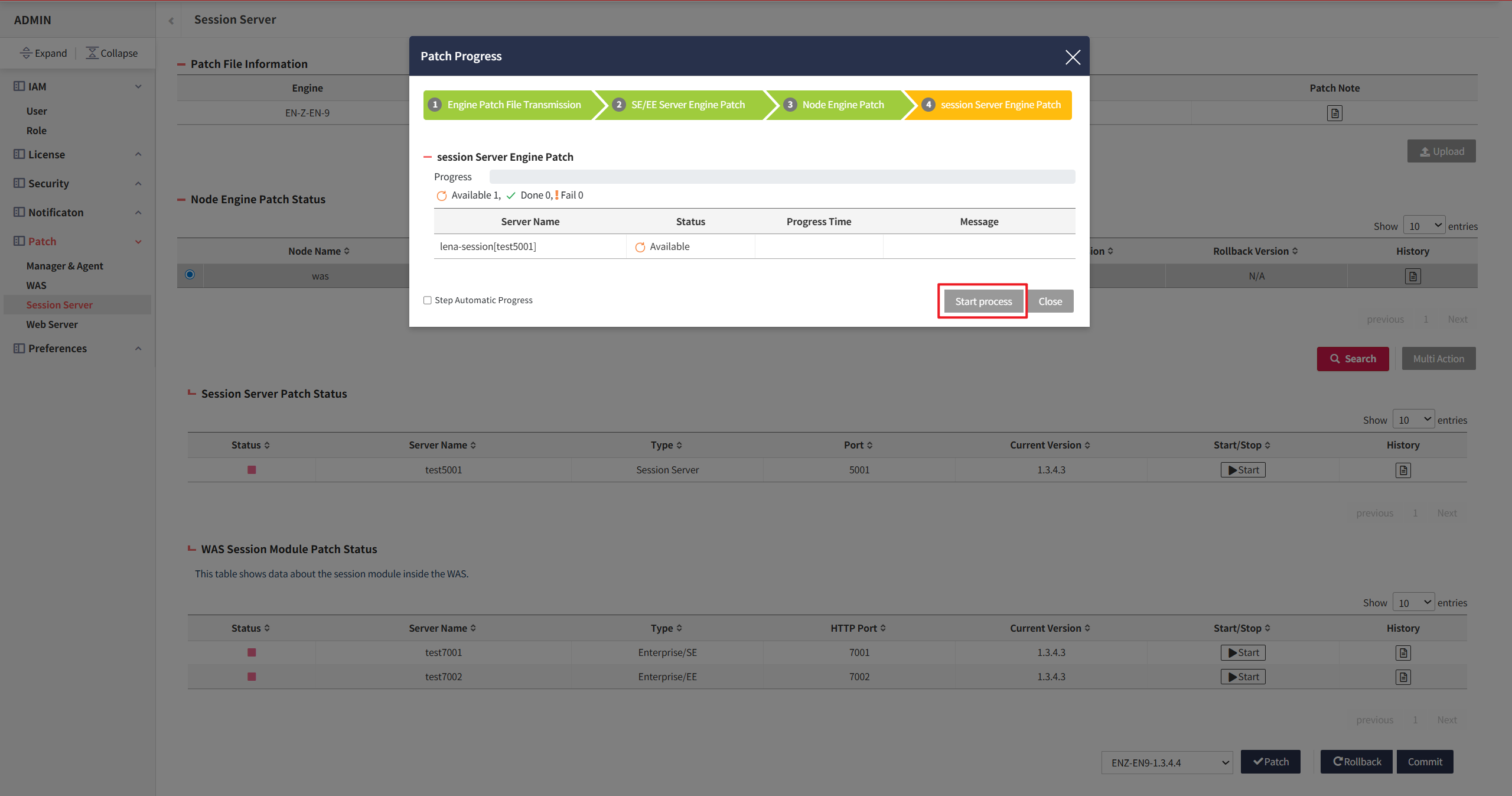Open the ENZ-EN9-1.3.4.4 version dropdown

pyautogui.click(x=1167, y=763)
